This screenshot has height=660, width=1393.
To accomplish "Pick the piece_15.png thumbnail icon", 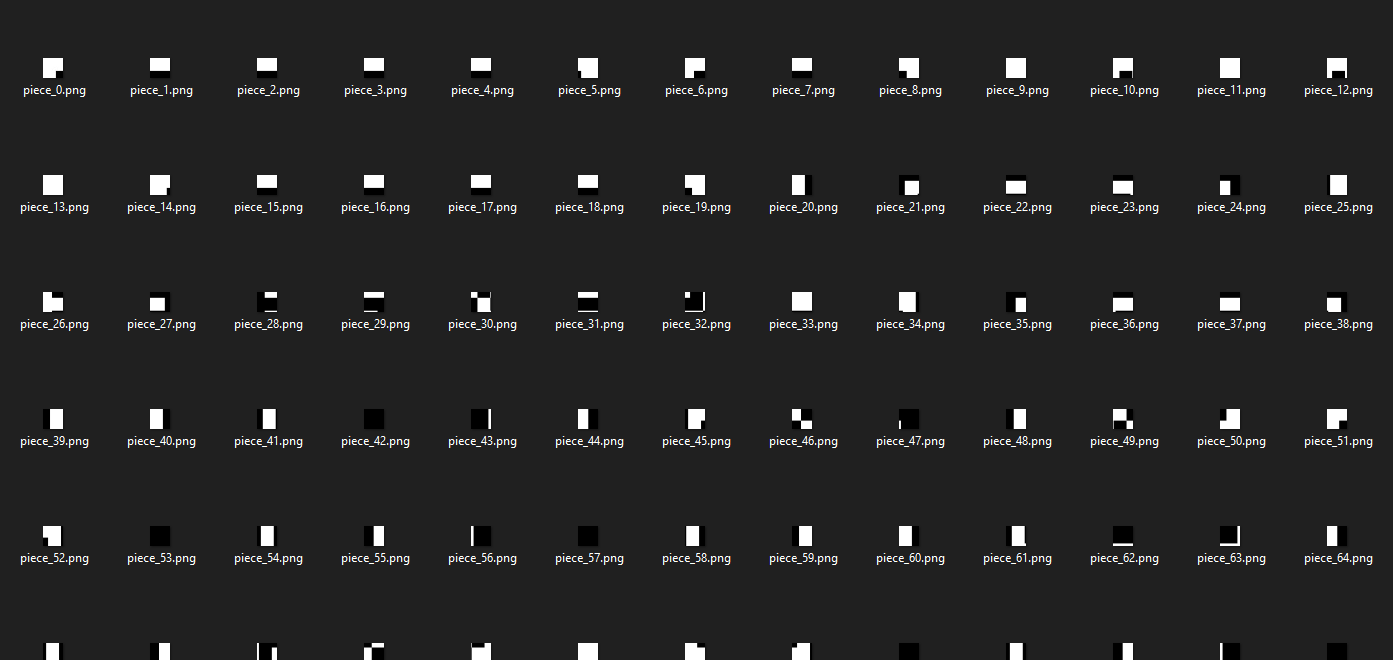I will 268,185.
